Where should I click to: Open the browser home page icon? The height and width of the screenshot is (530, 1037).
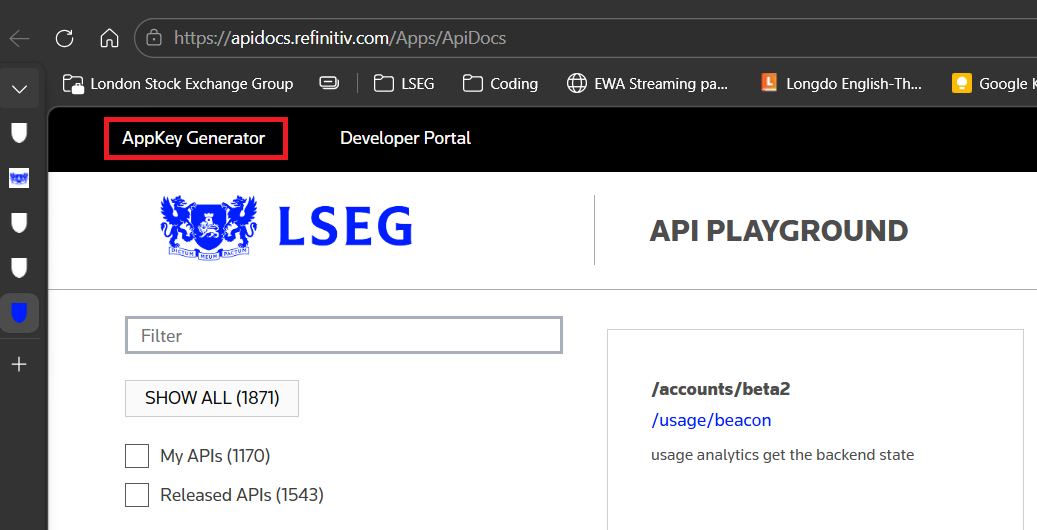tap(109, 38)
